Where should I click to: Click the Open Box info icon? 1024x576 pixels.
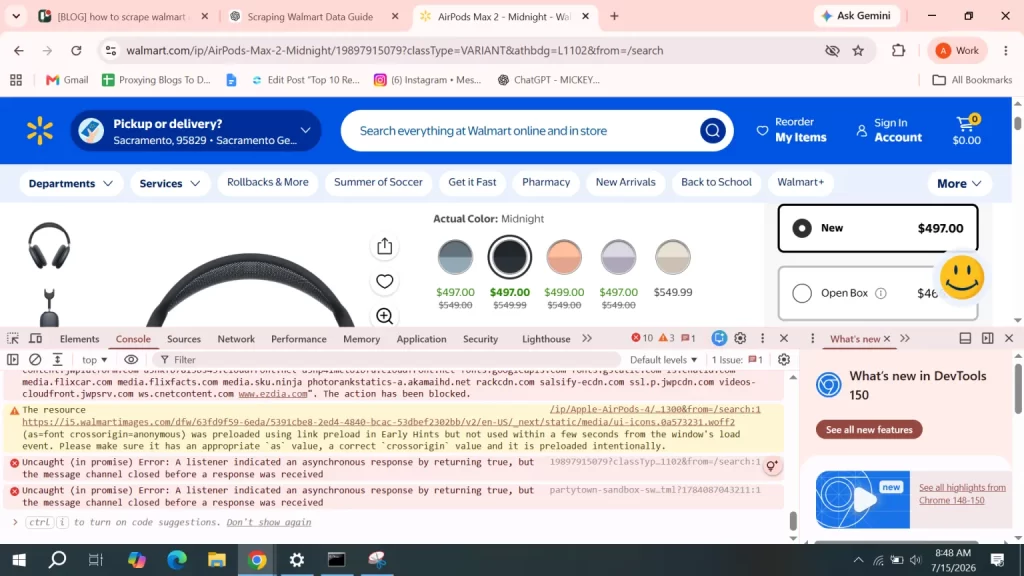click(881, 293)
